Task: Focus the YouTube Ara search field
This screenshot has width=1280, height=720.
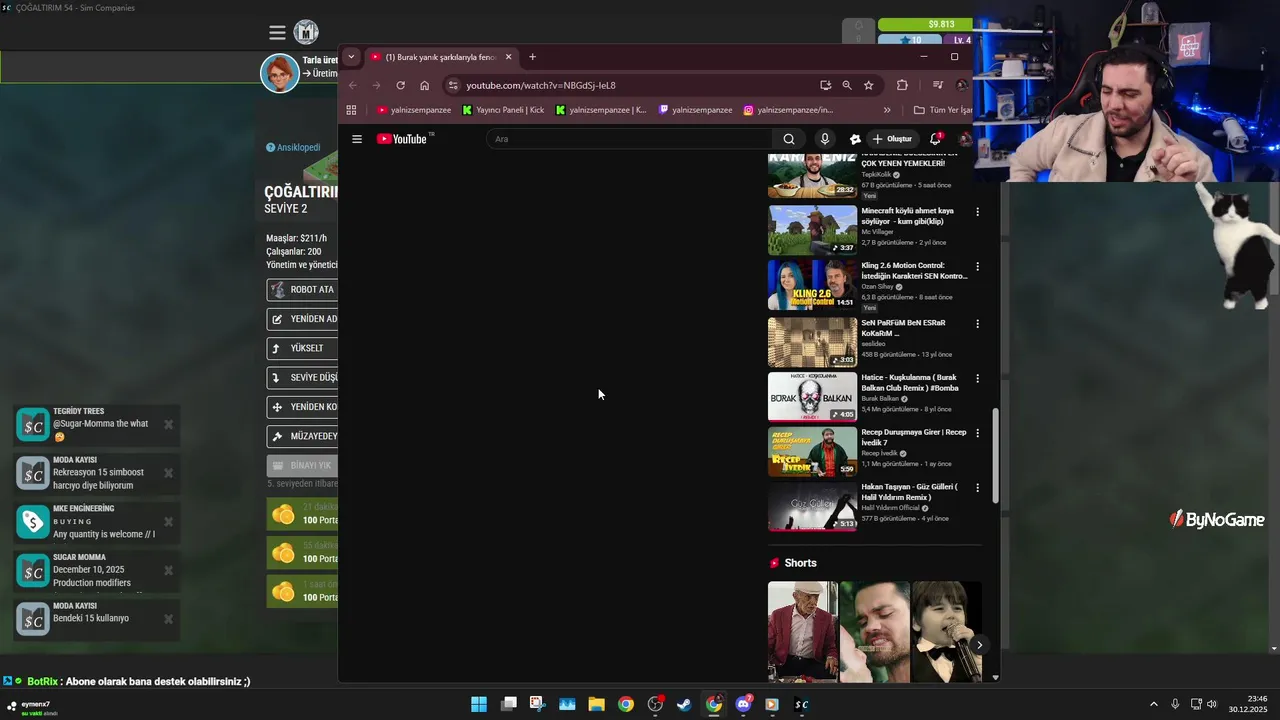Action: click(x=629, y=139)
